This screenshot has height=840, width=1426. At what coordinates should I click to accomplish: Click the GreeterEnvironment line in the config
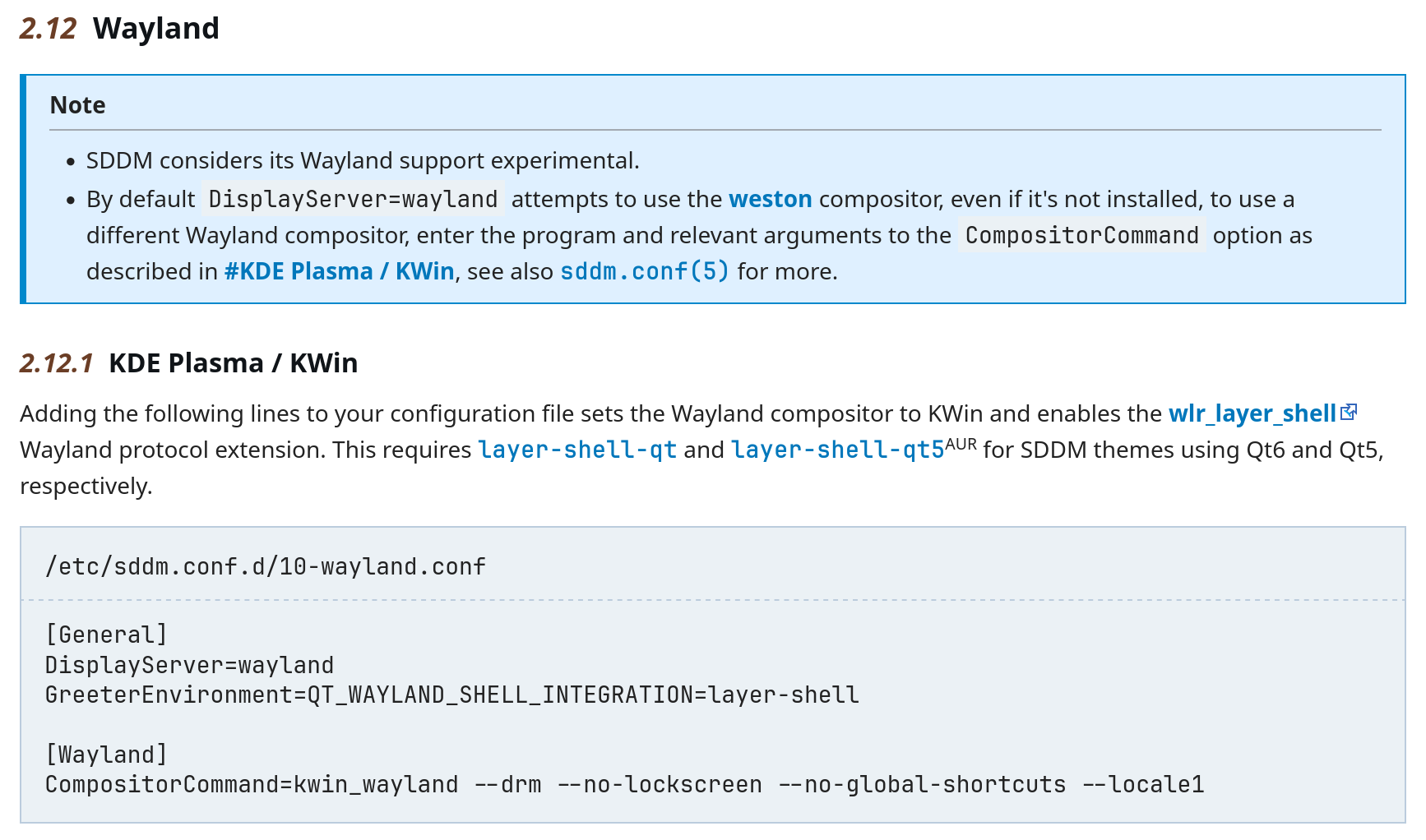(452, 695)
